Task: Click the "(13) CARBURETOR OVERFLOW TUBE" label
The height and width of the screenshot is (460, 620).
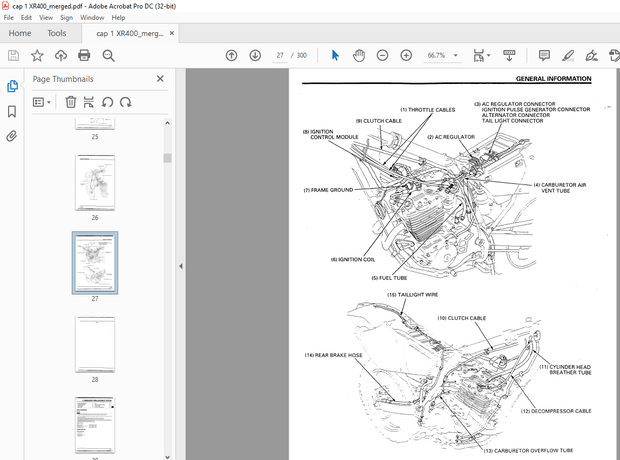Action: pyautogui.click(x=528, y=451)
